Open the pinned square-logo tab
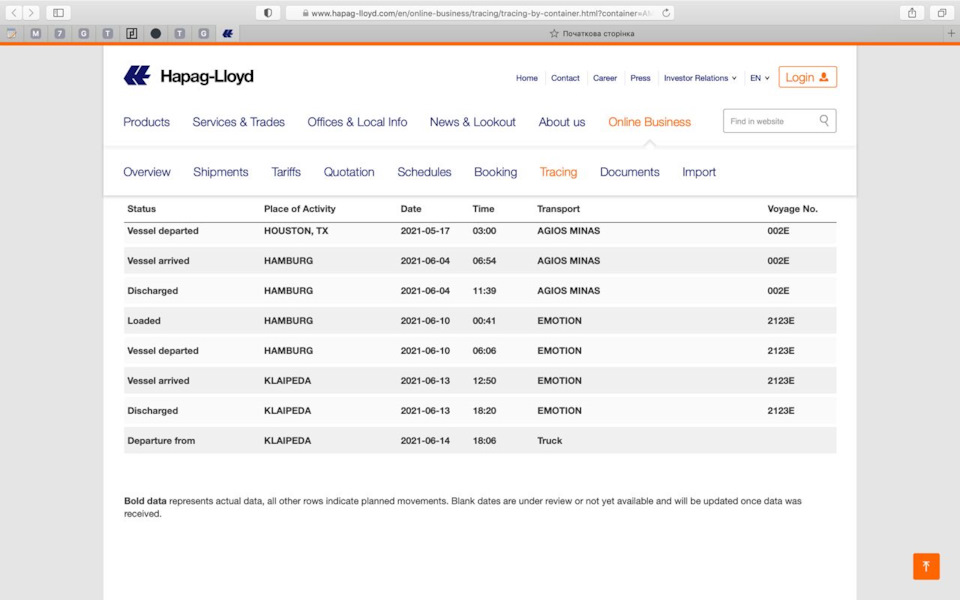This screenshot has width=960, height=600. point(132,34)
